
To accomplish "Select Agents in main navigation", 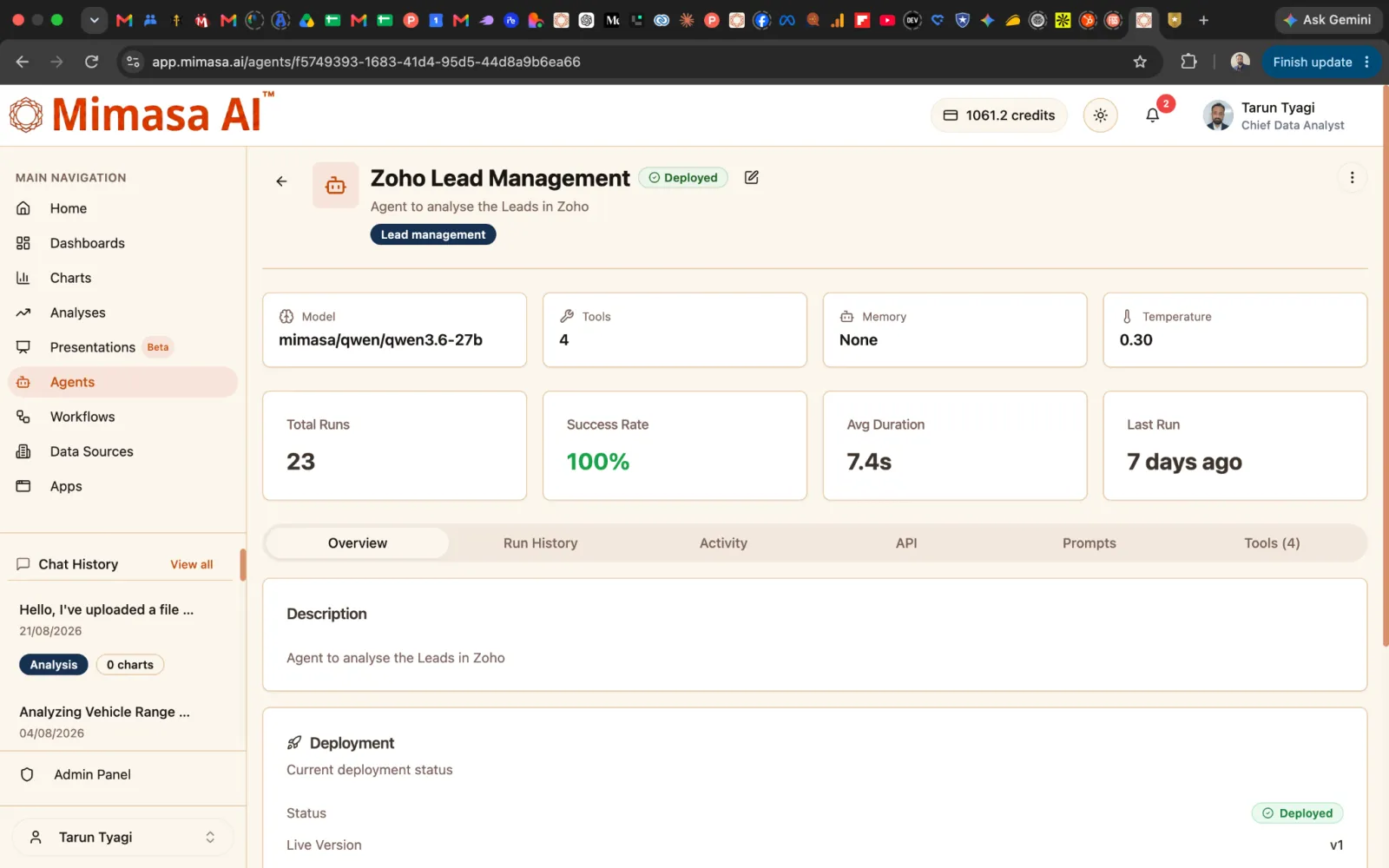I will pos(122,382).
